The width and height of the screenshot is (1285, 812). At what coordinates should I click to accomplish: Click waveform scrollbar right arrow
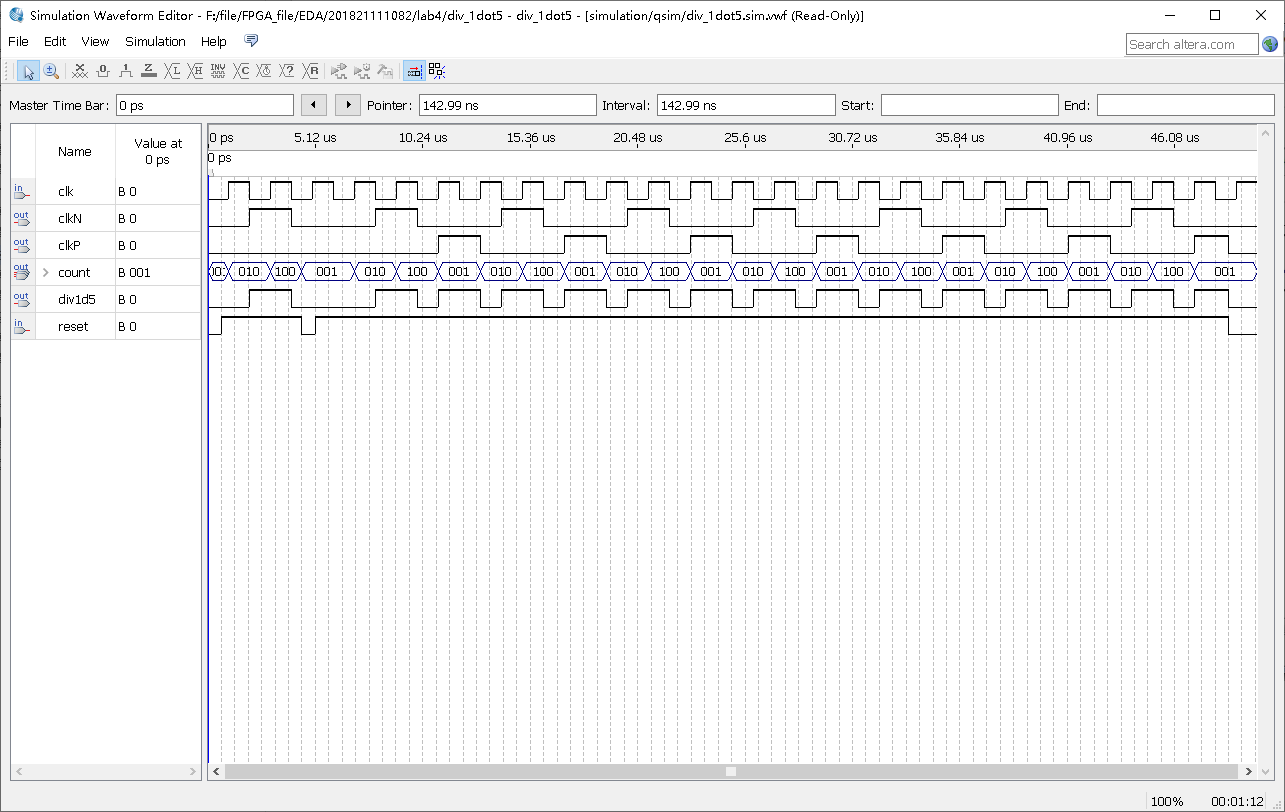click(x=1247, y=771)
